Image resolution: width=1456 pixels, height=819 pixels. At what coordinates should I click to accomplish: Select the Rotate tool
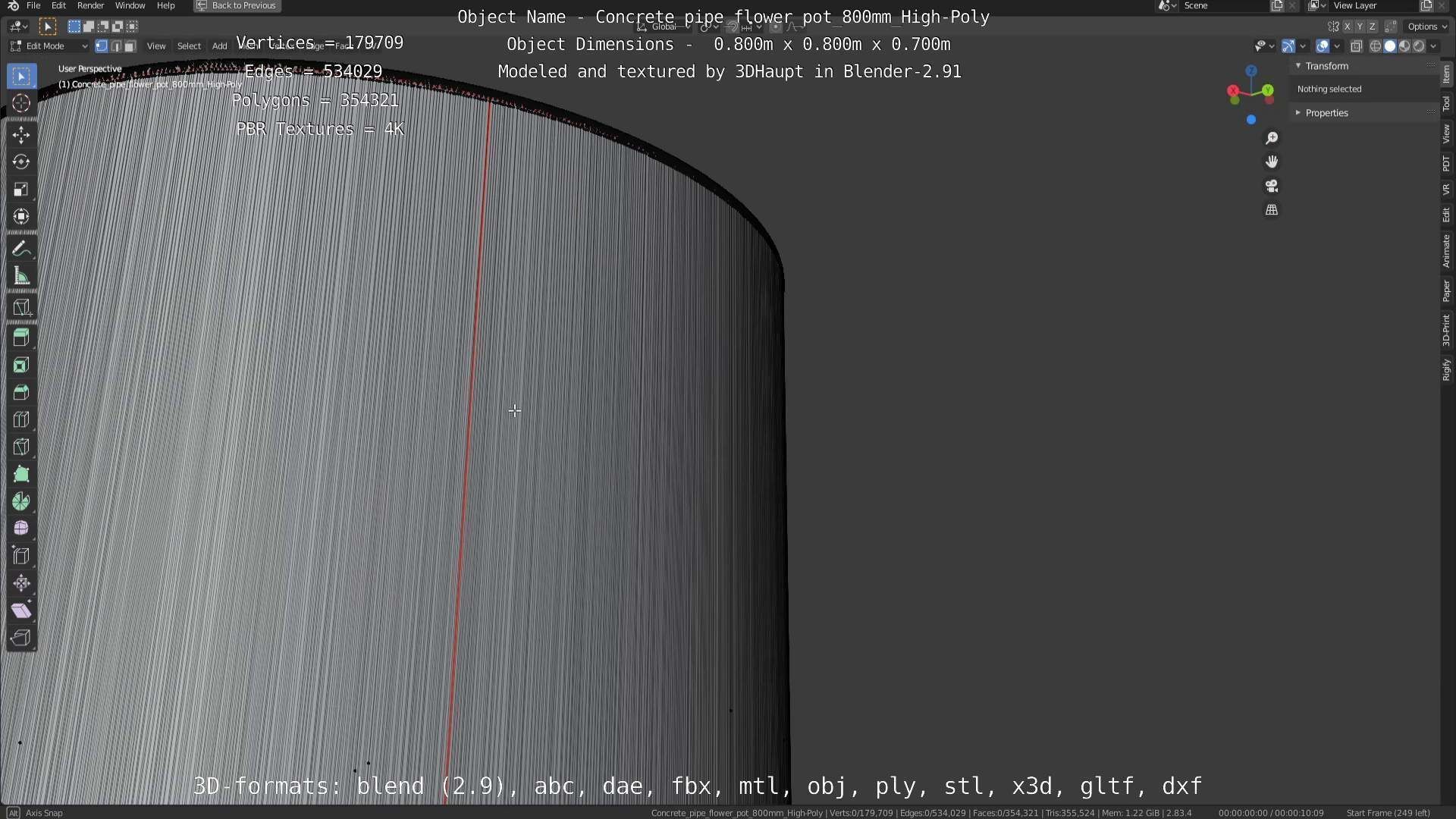(21, 162)
